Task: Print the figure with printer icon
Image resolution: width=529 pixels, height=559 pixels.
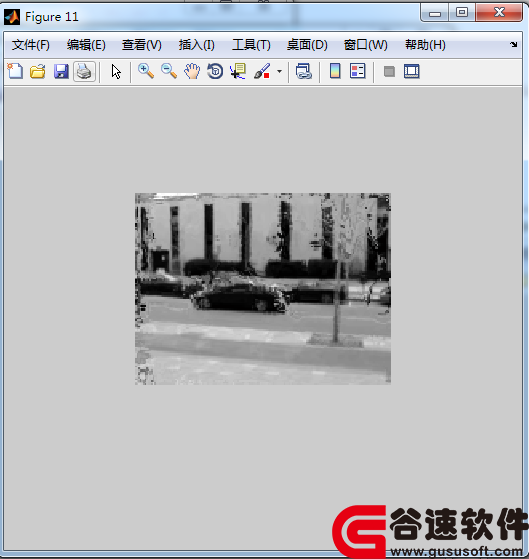Action: 84,72
